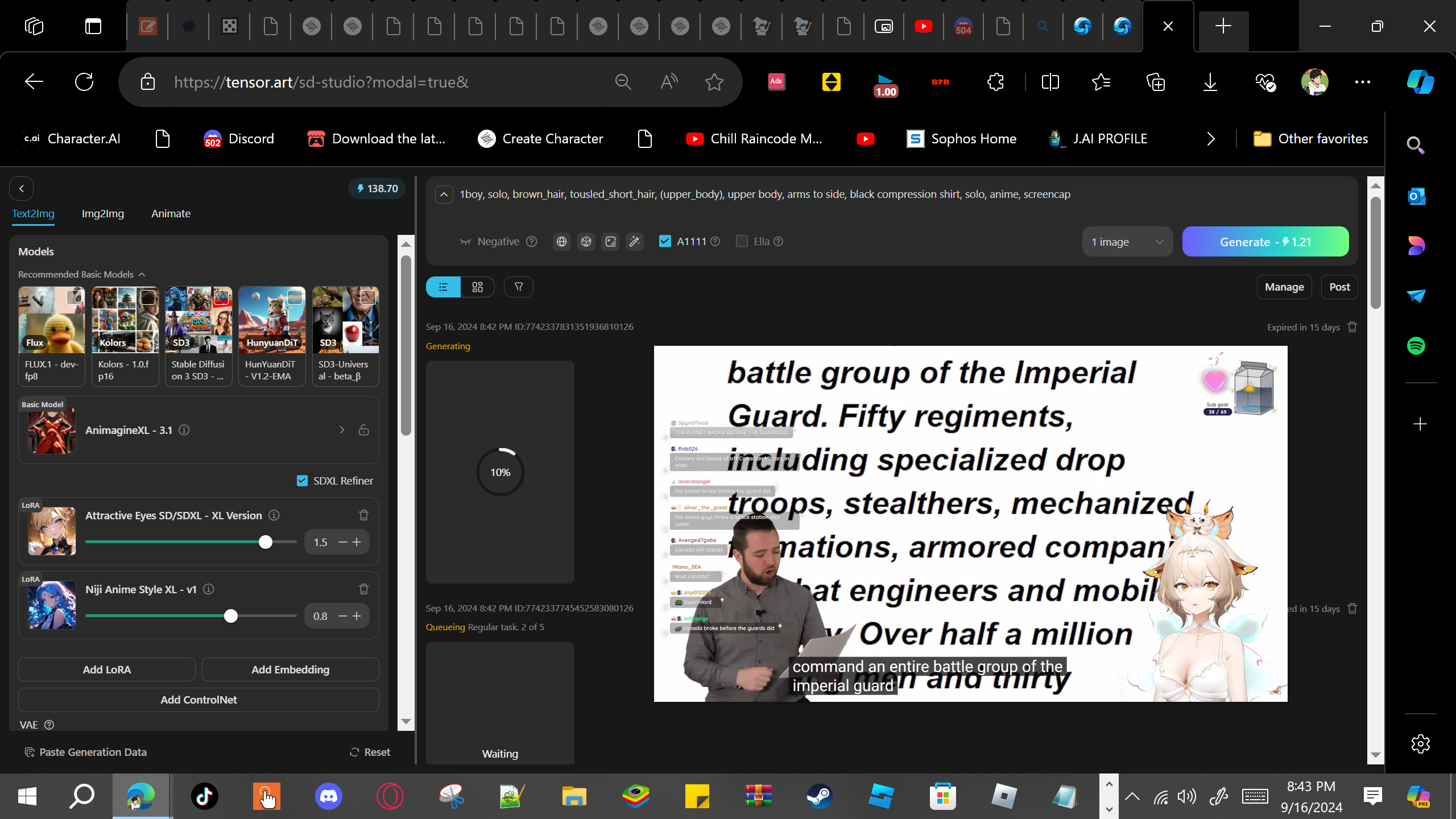This screenshot has height=819, width=1456.
Task: Click the globe translate icon near Negative
Action: click(x=561, y=242)
